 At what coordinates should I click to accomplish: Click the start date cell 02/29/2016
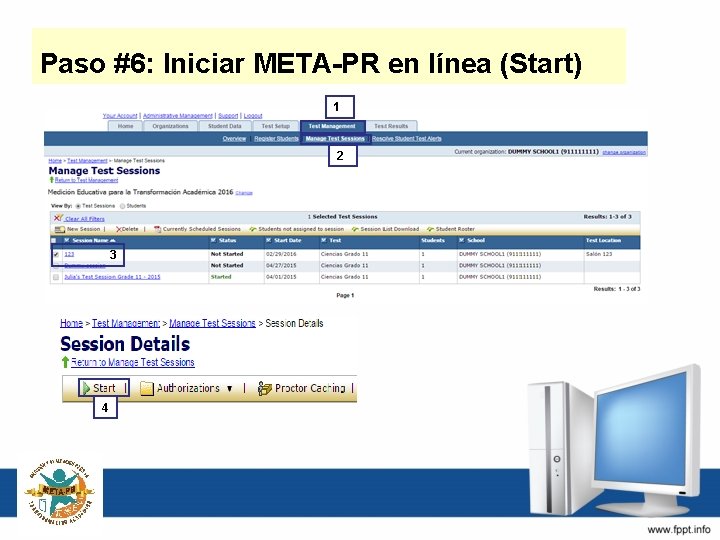[x=281, y=254]
